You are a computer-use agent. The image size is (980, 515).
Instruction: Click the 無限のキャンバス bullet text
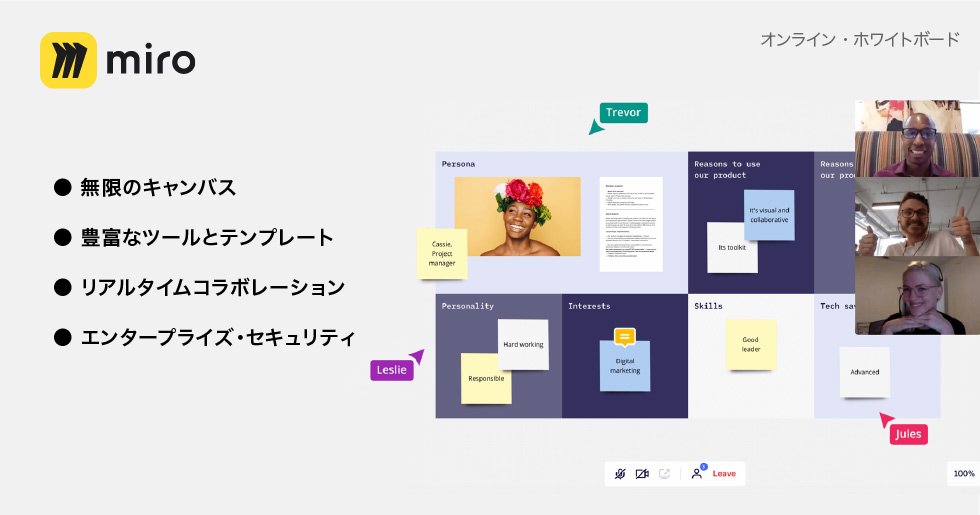click(x=158, y=188)
